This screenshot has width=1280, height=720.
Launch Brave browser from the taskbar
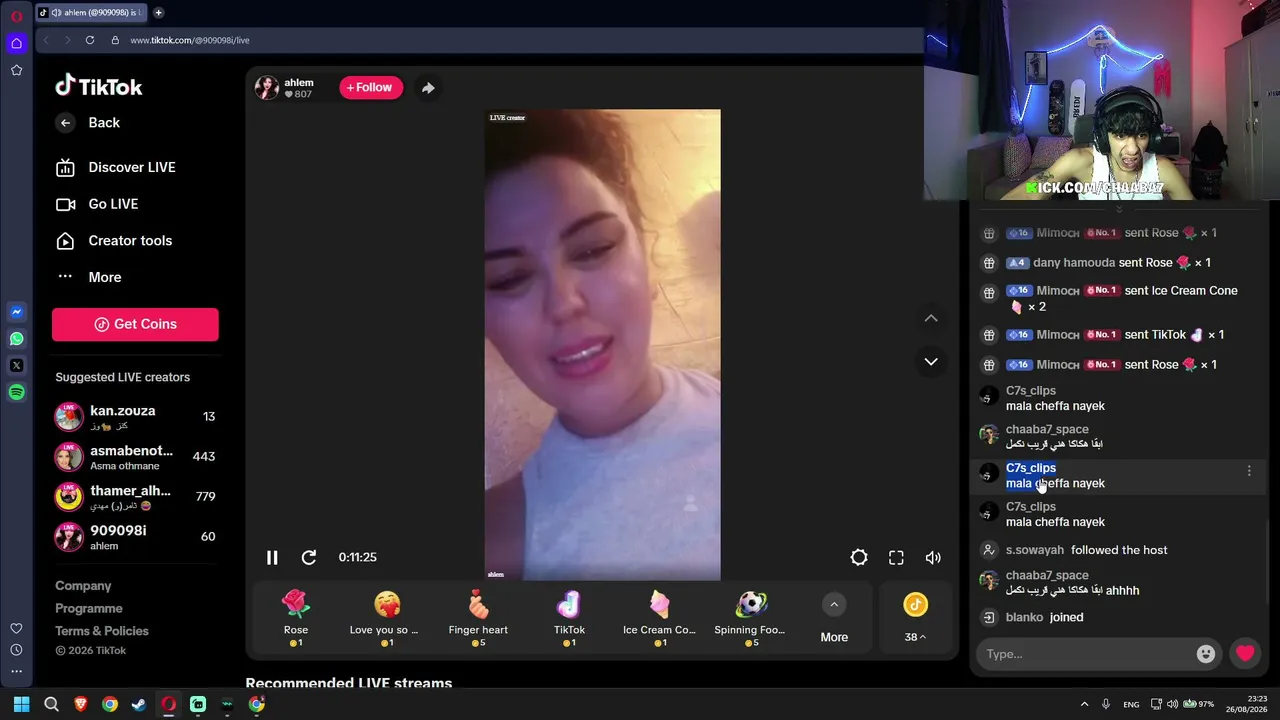(x=81, y=704)
